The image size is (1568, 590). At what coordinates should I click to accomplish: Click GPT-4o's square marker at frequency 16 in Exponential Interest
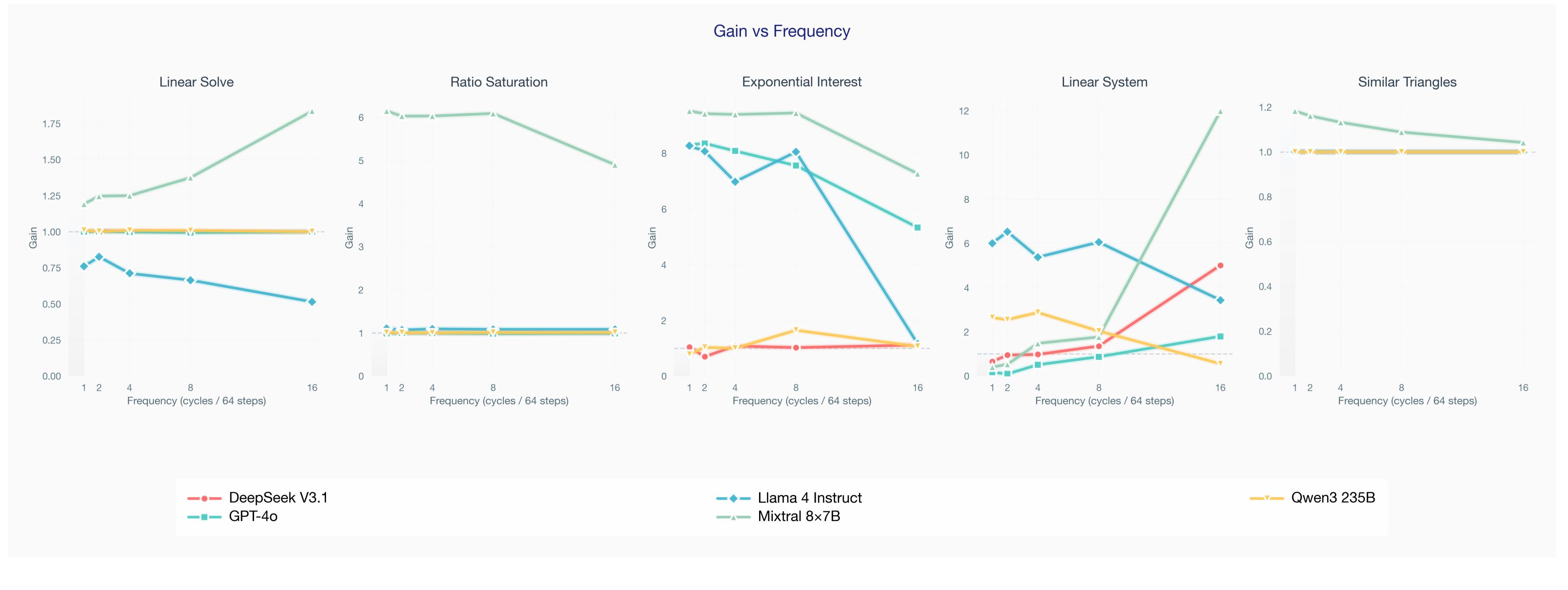pos(917,228)
